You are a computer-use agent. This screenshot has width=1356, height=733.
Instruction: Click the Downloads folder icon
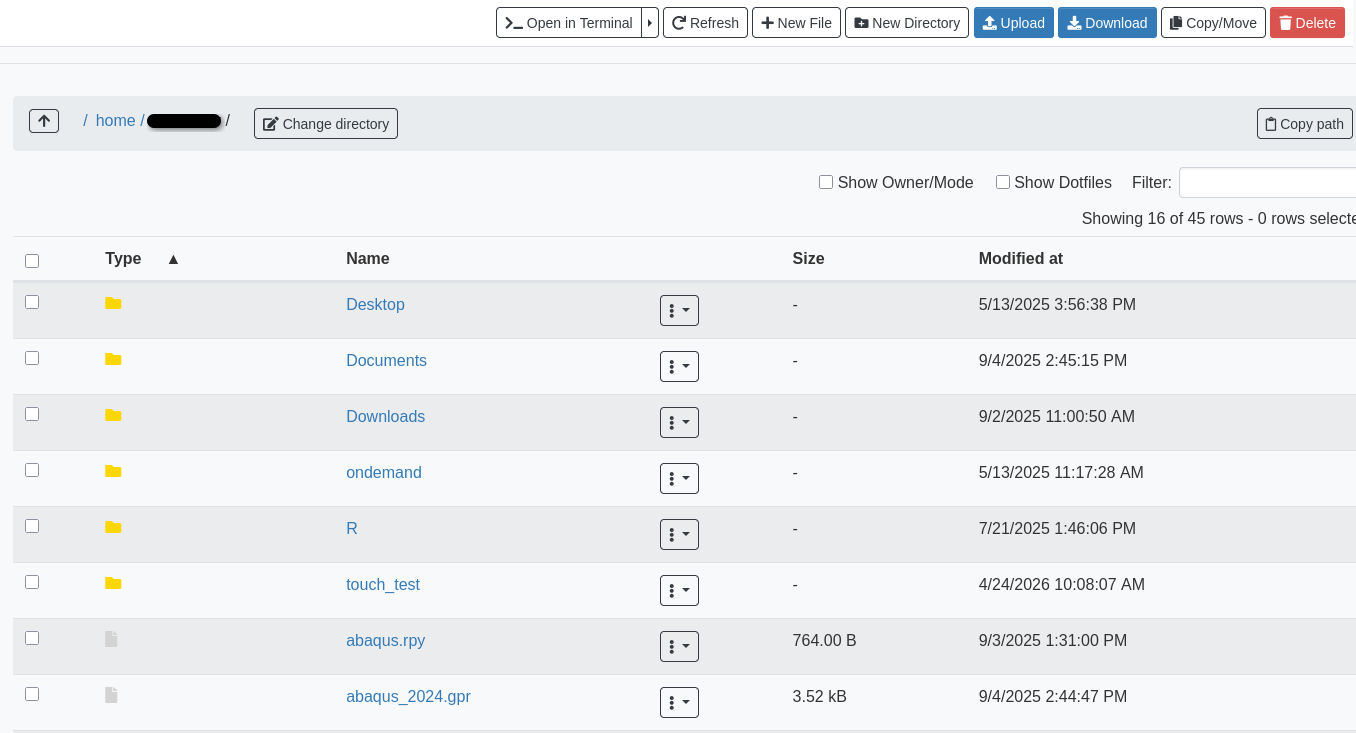point(113,415)
